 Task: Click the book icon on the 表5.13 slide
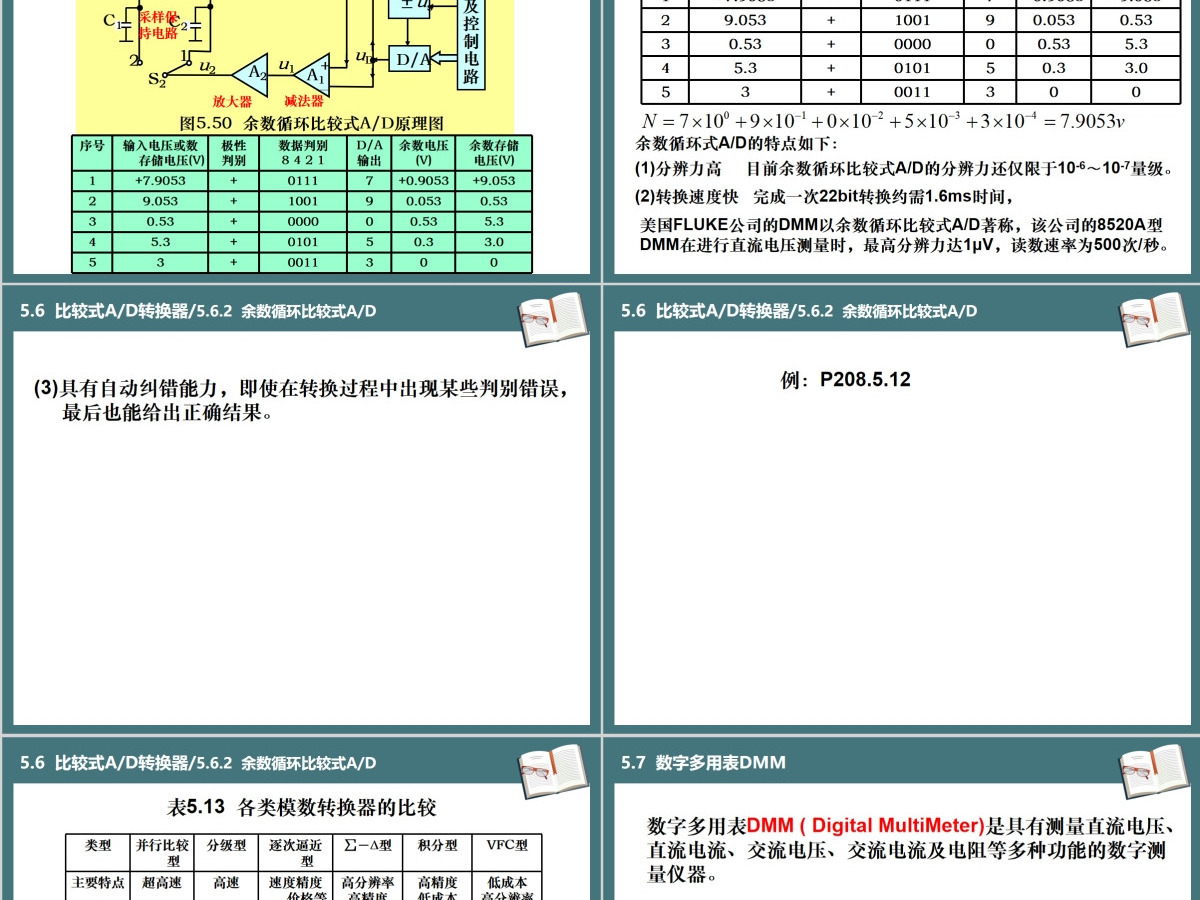(553, 772)
